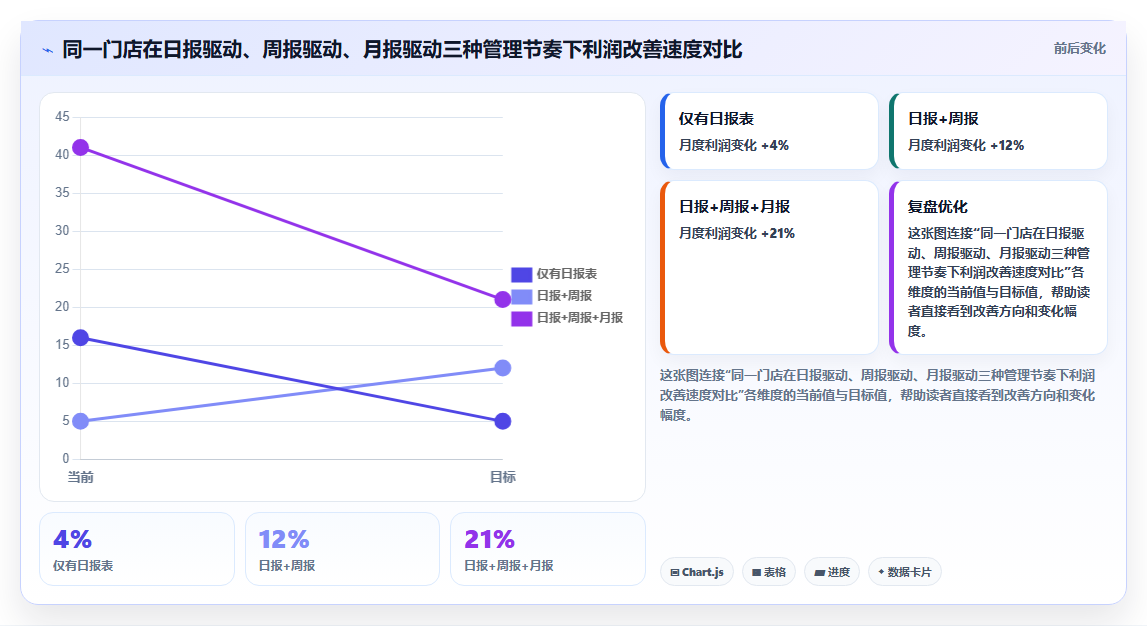Image resolution: width=1147 pixels, height=626 pixels.
Task: Click the 目标 x-axis label
Action: point(503,478)
